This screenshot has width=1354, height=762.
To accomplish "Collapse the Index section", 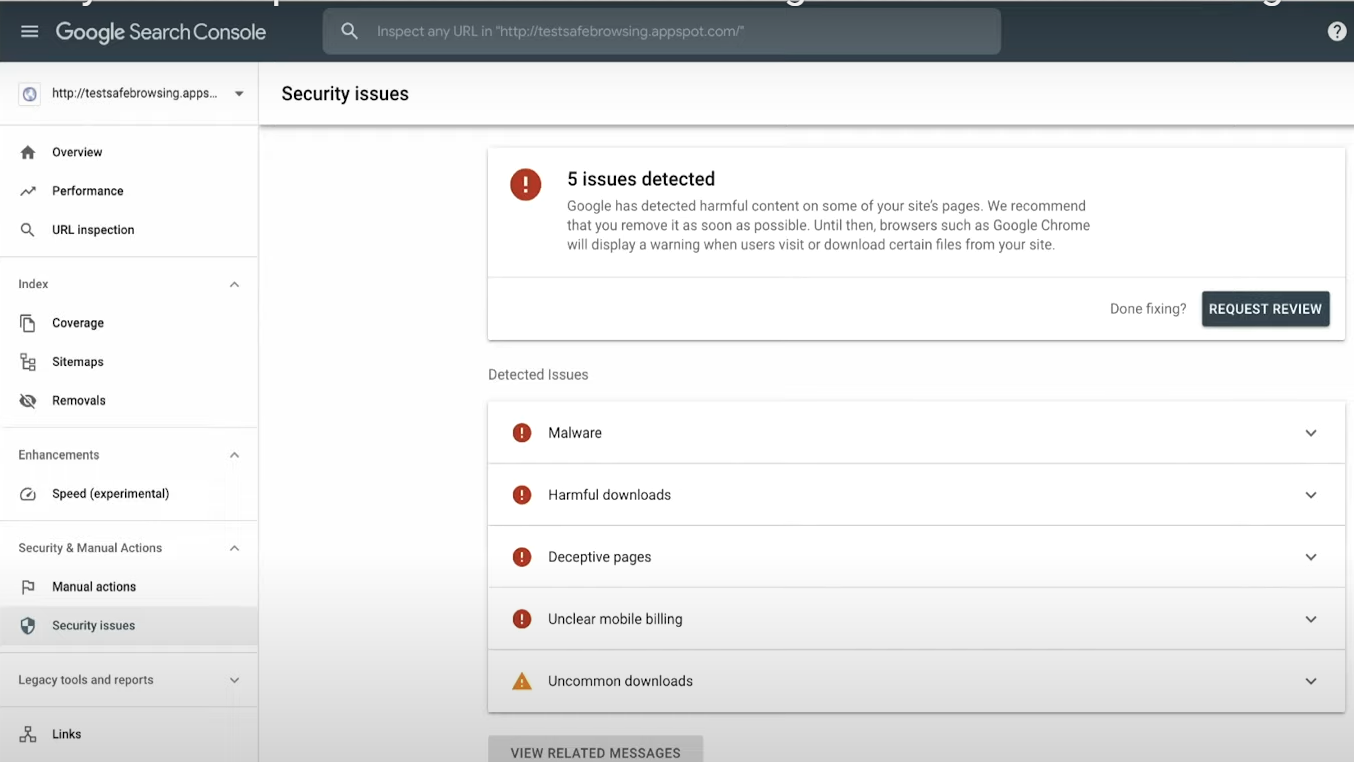I will (234, 285).
